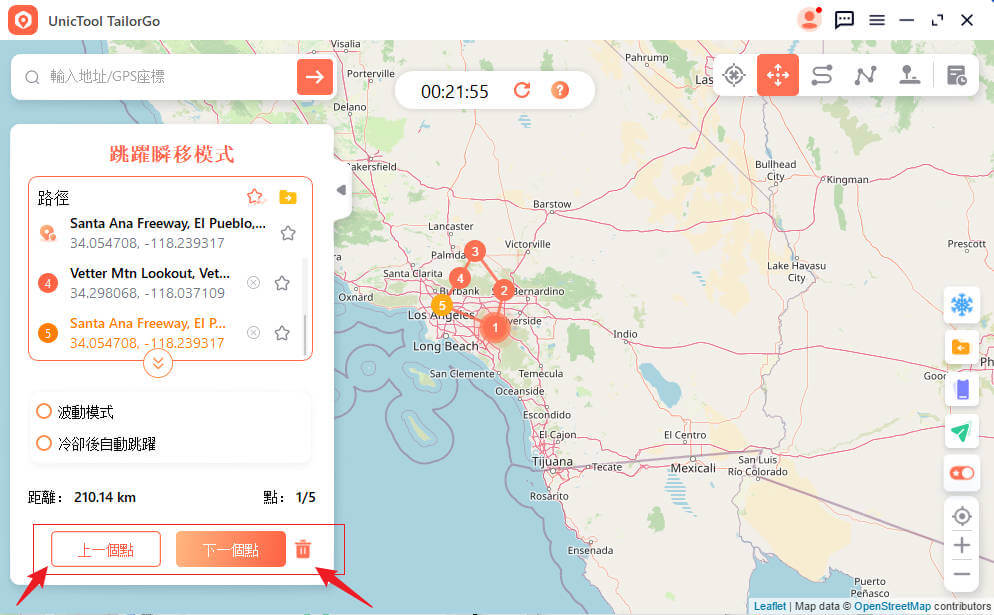Click map marker number 3
This screenshot has width=994, height=615.
pos(475,251)
